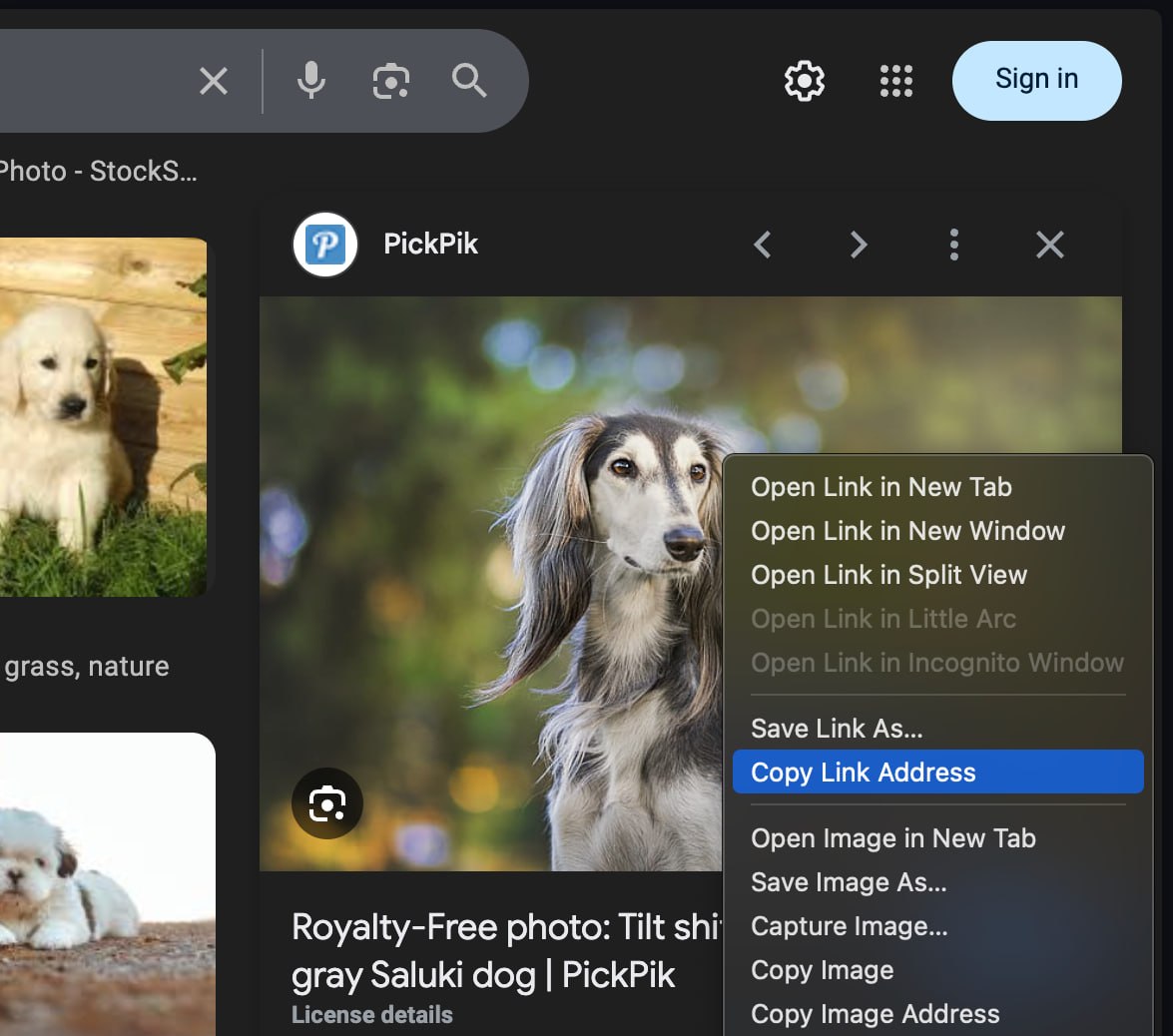Open the golden retriever puppy thumbnail

(x=100, y=417)
